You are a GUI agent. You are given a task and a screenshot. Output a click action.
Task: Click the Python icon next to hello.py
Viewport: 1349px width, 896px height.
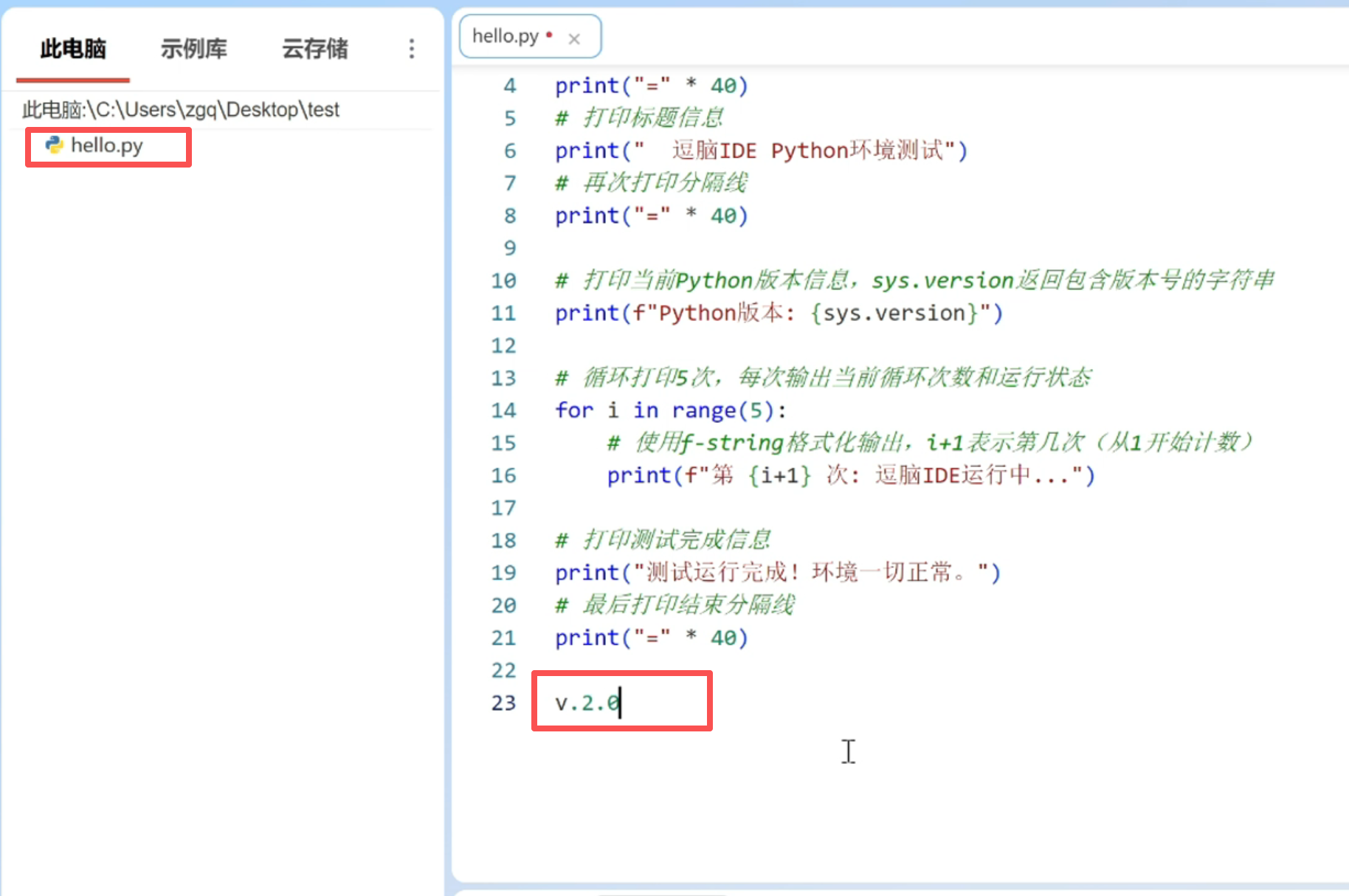point(55,145)
